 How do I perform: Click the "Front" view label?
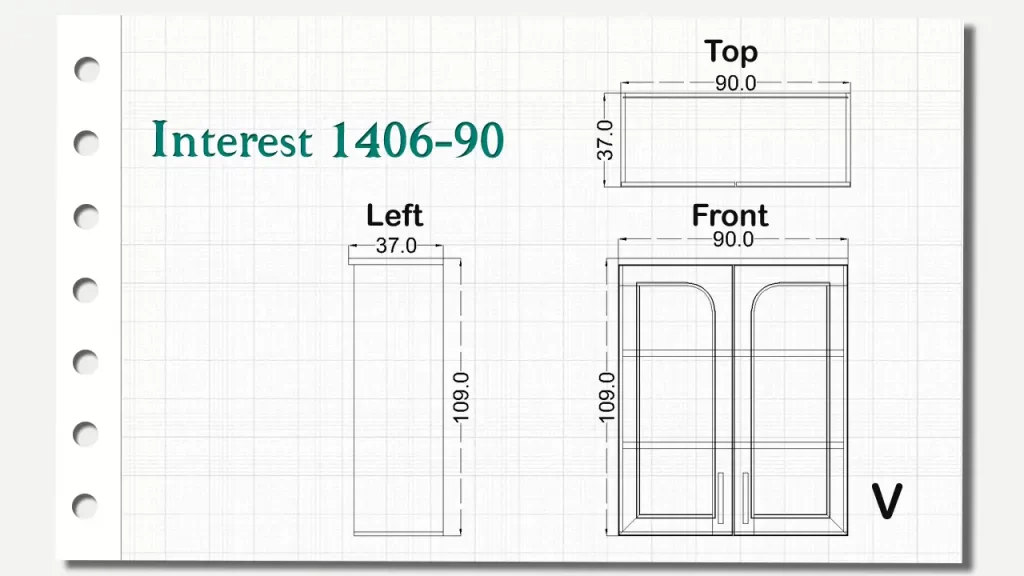730,215
